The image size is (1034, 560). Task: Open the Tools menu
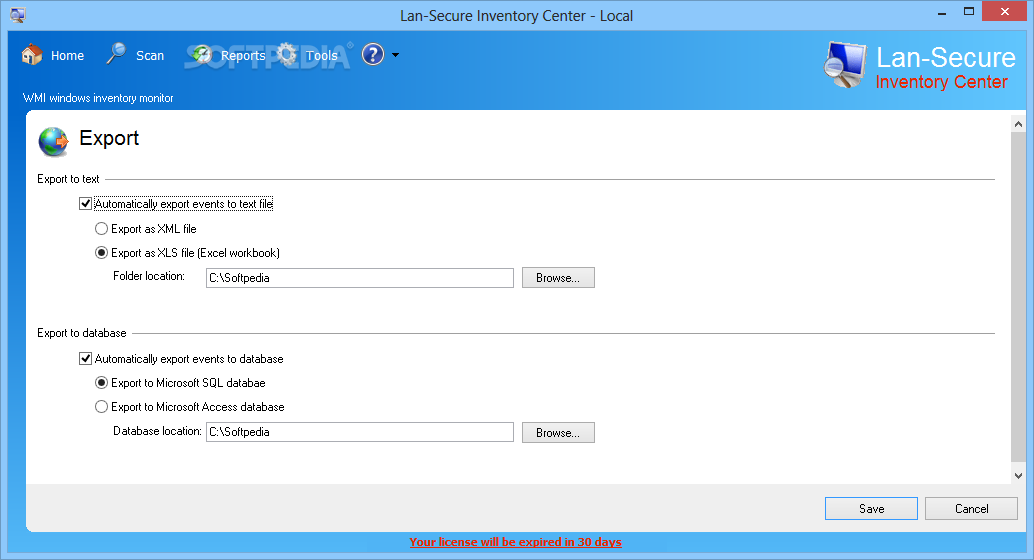[x=322, y=55]
